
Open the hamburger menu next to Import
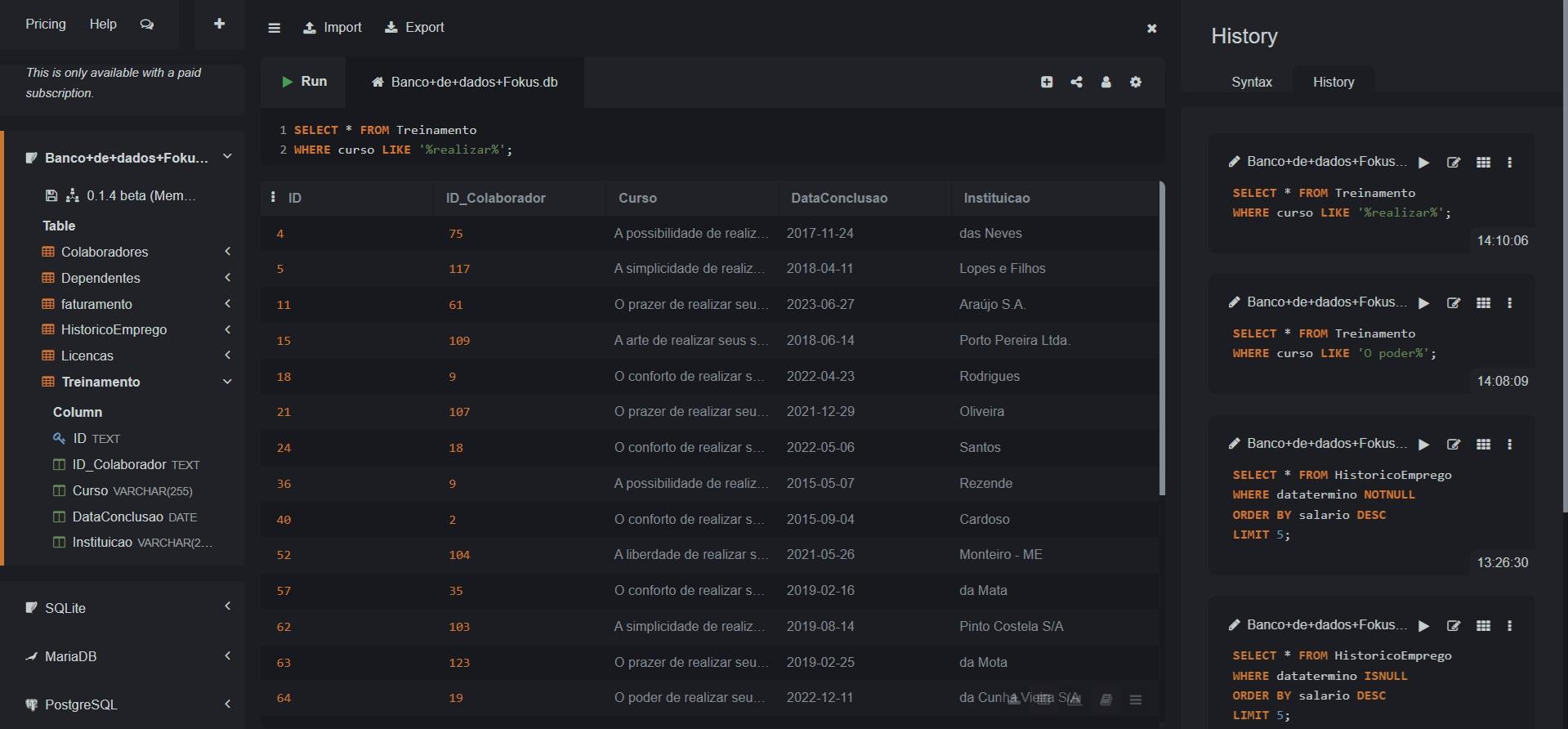click(275, 28)
